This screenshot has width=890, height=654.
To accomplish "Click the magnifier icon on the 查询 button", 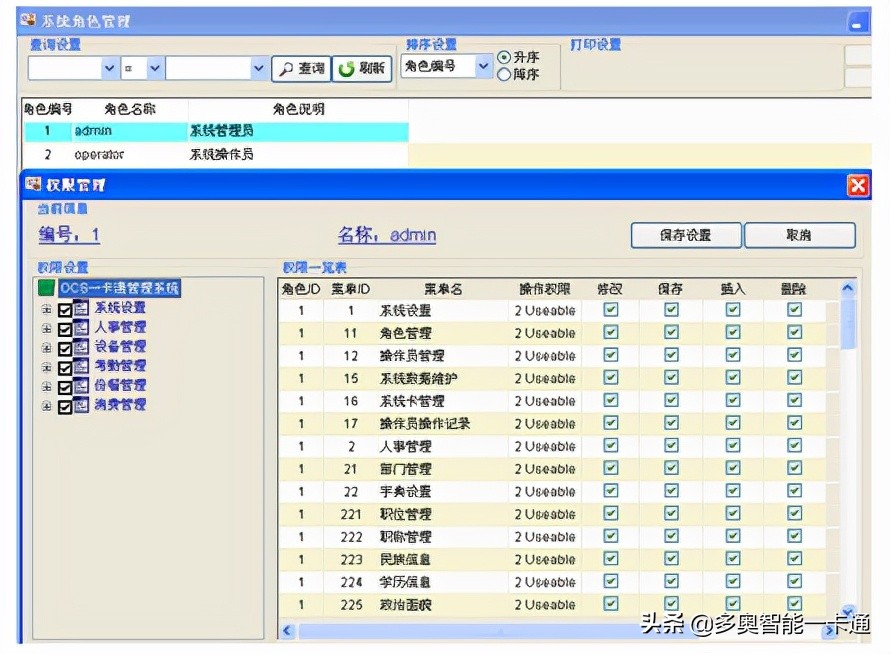I will 285,68.
